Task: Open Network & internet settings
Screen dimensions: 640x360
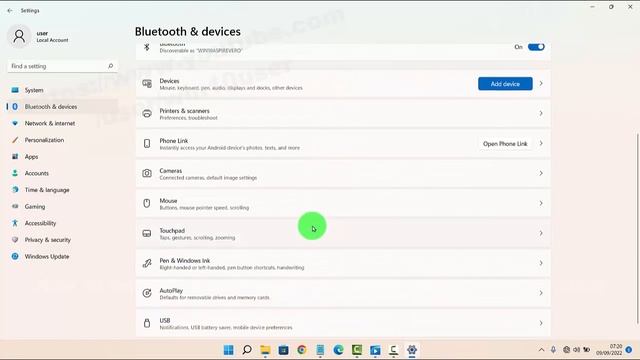Action: 61,123
